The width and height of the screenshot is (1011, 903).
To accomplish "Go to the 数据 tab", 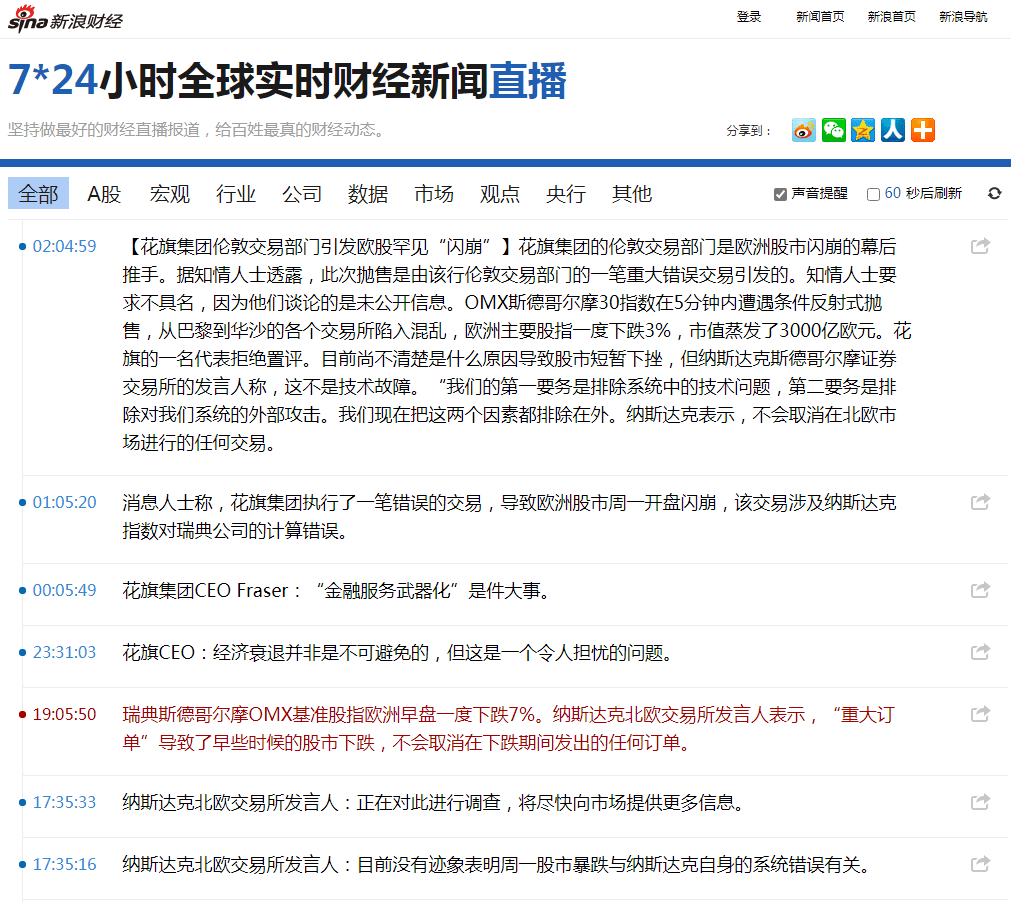I will (368, 194).
